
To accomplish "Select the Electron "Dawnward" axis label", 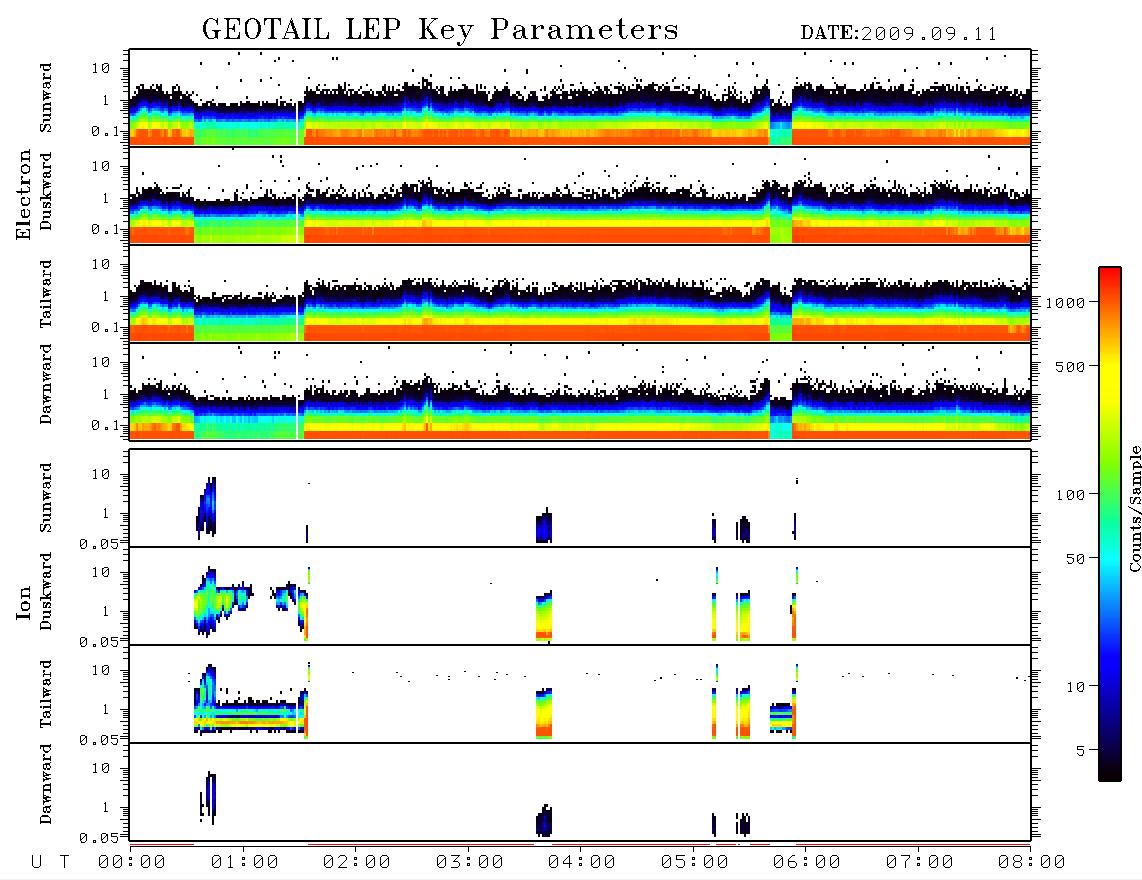I will [x=46, y=384].
